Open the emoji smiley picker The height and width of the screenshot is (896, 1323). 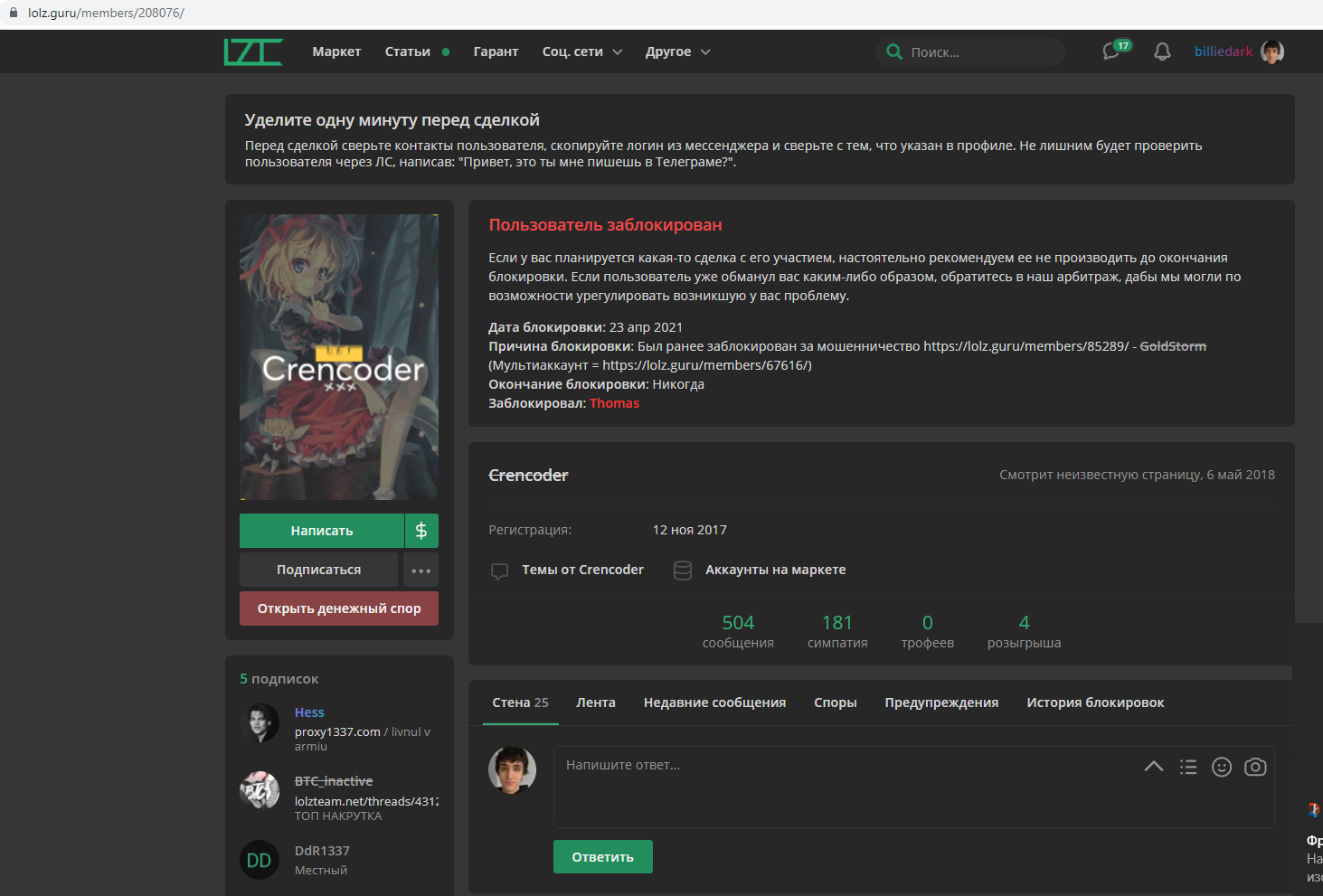[x=1222, y=767]
